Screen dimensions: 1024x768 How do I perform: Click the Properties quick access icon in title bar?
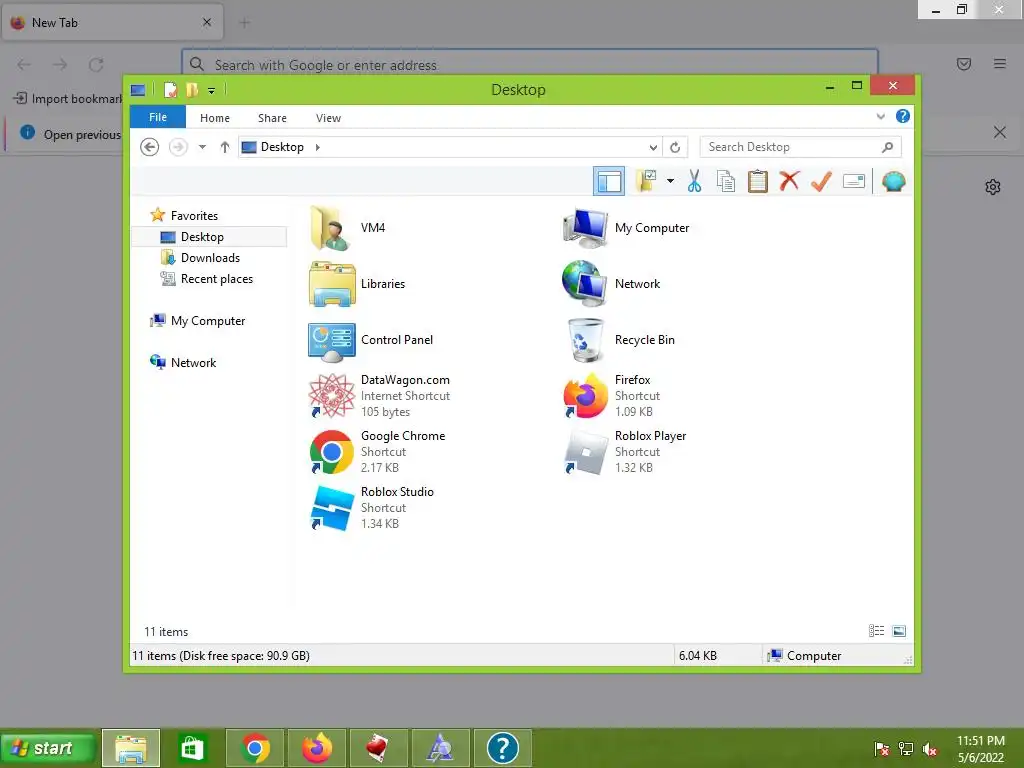[170, 89]
